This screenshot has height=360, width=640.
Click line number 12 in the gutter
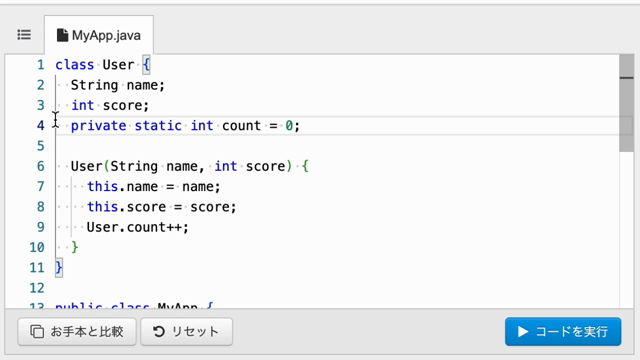[37, 288]
